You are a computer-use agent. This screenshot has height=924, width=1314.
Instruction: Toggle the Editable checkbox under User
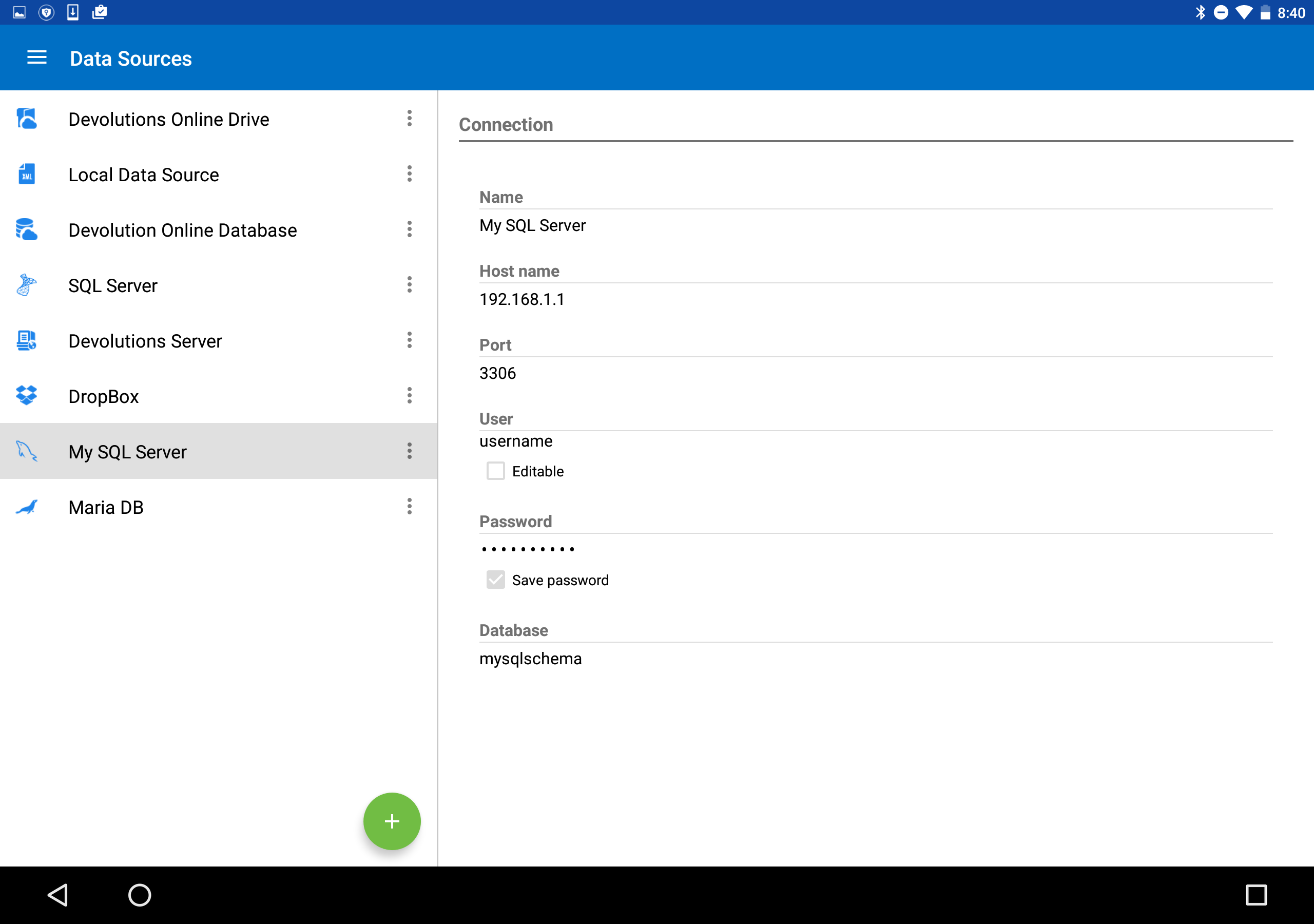(x=496, y=471)
